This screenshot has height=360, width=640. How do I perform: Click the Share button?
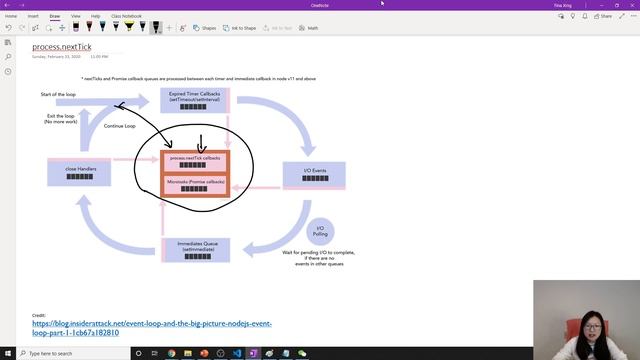(x=603, y=16)
